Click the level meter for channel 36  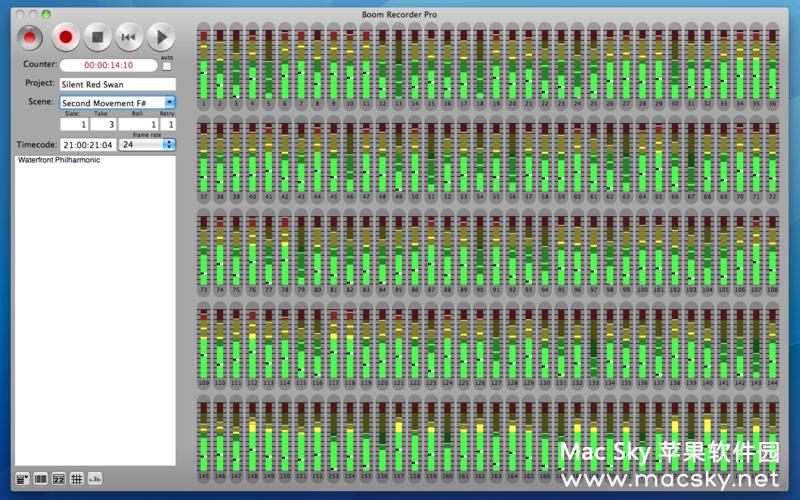[x=772, y=65]
